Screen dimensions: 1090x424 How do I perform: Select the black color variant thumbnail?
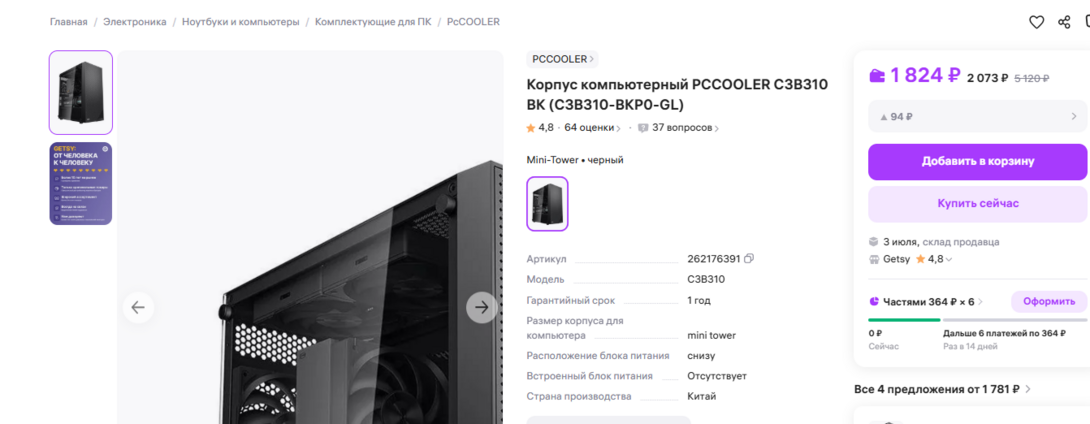tap(548, 204)
